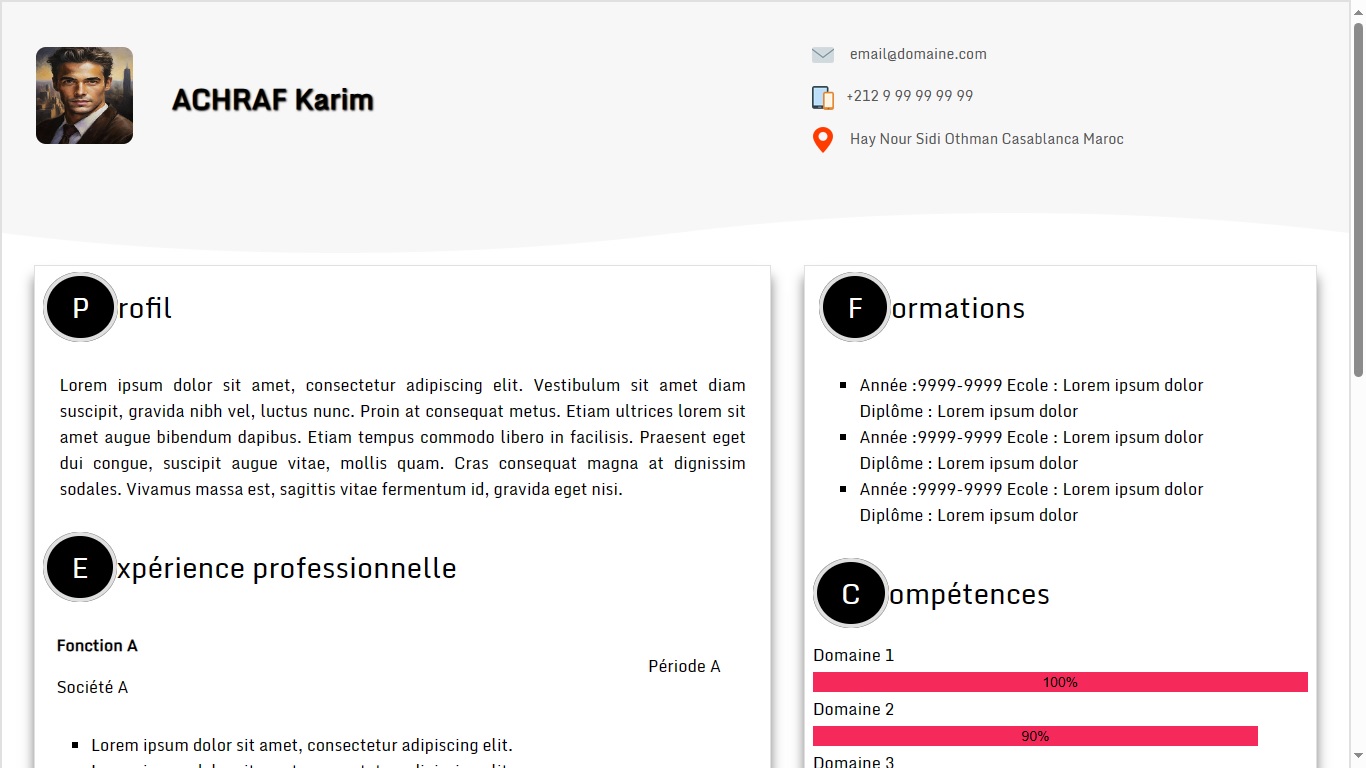Click the Domaine 2 90% progress bar

[x=1035, y=736]
